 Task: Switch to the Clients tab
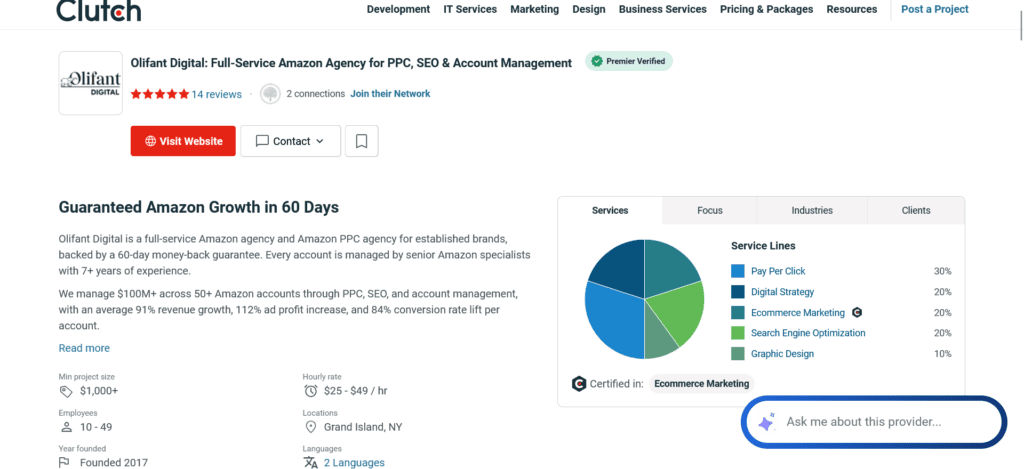[x=916, y=210]
